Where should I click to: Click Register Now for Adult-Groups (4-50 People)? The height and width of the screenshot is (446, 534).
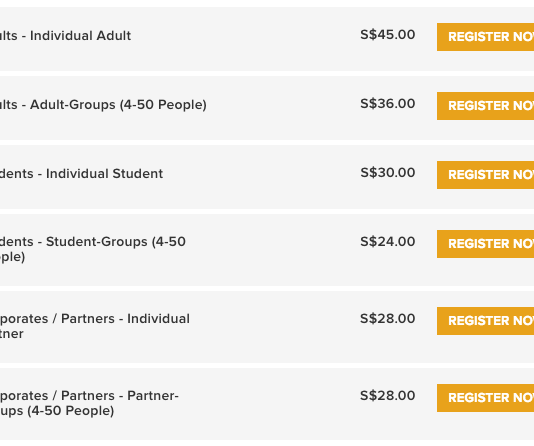point(485,106)
